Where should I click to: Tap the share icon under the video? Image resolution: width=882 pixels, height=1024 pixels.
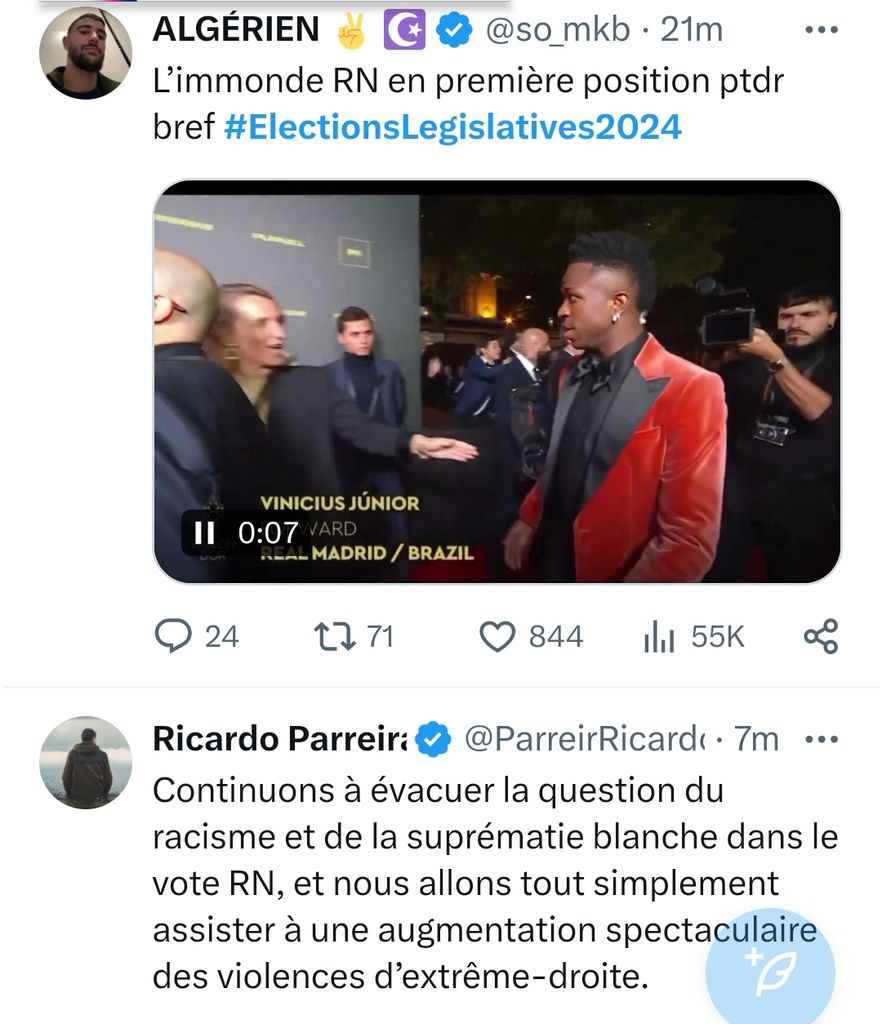click(820, 636)
